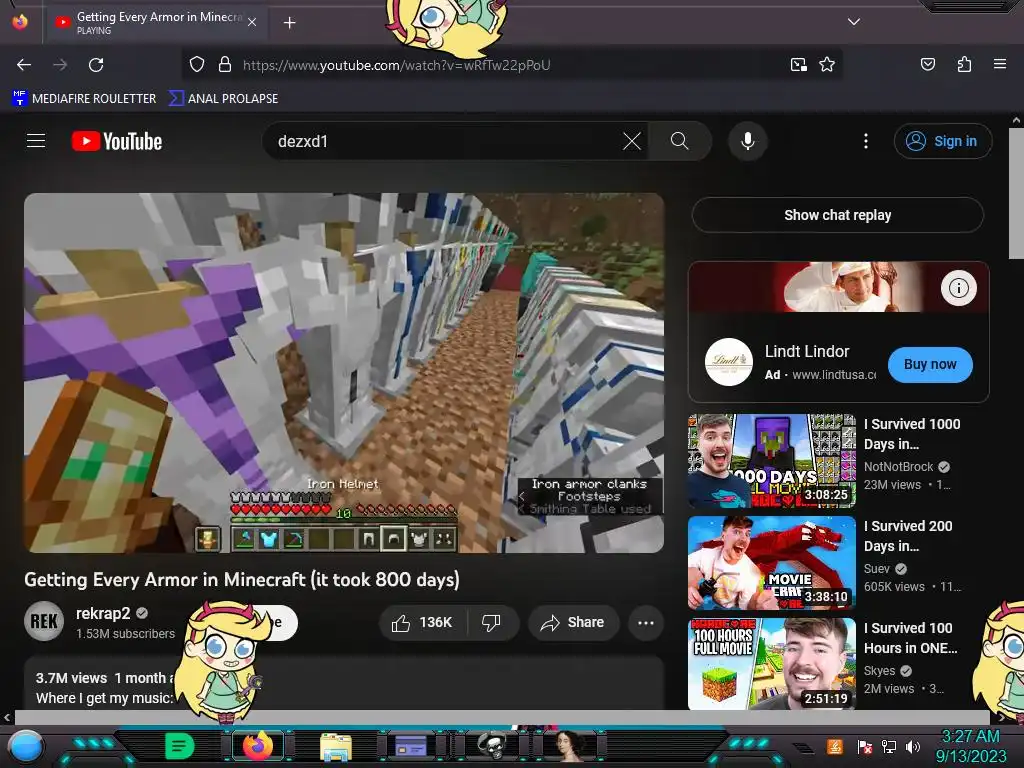Screen dimensions: 1024x768
Task: Dislike this video
Action: pos(491,622)
